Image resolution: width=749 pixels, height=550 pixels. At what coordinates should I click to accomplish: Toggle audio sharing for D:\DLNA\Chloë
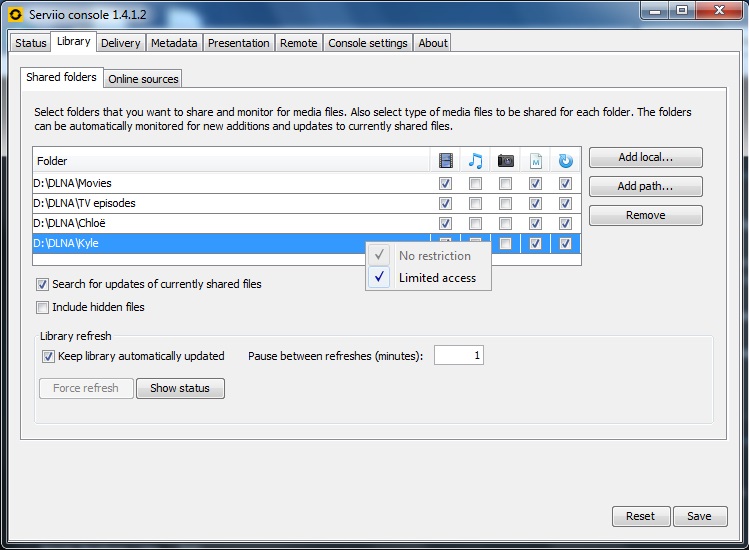pos(475,224)
